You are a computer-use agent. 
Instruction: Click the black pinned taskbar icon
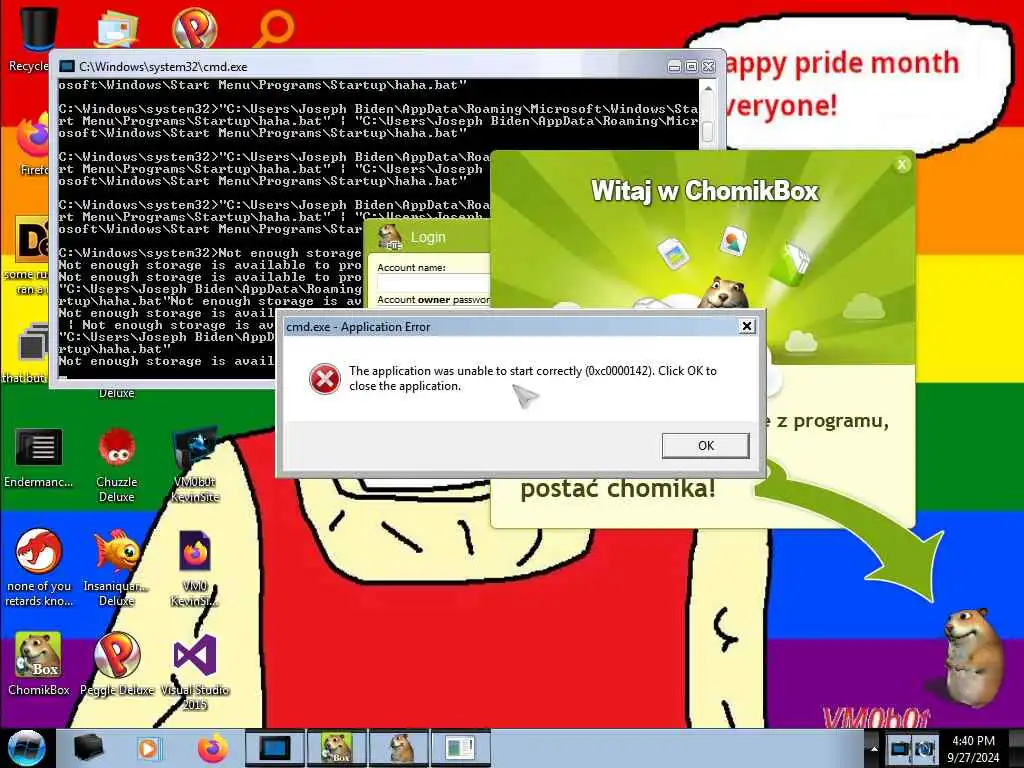[88, 748]
